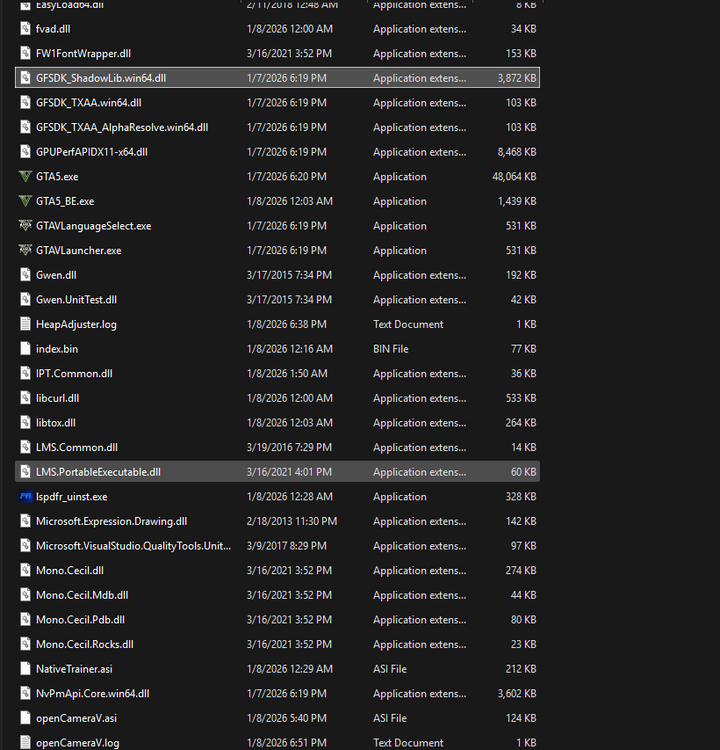The width and height of the screenshot is (720, 750).
Task: Click the HeapAdjuster.log text document icon
Action: click(25, 324)
